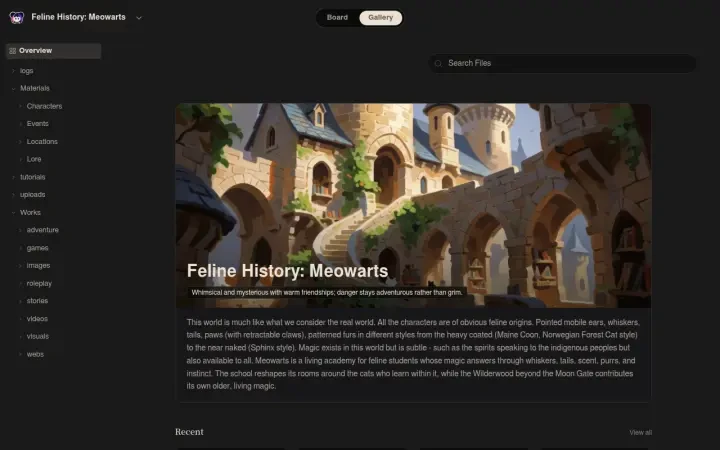Open the Works folder label

pyautogui.click(x=30, y=212)
